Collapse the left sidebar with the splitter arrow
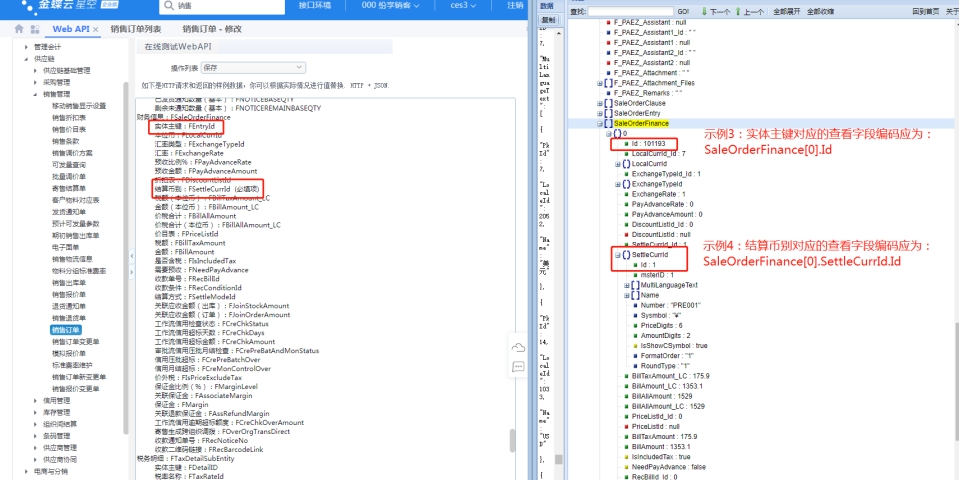The height and width of the screenshot is (480, 960). coord(132,255)
